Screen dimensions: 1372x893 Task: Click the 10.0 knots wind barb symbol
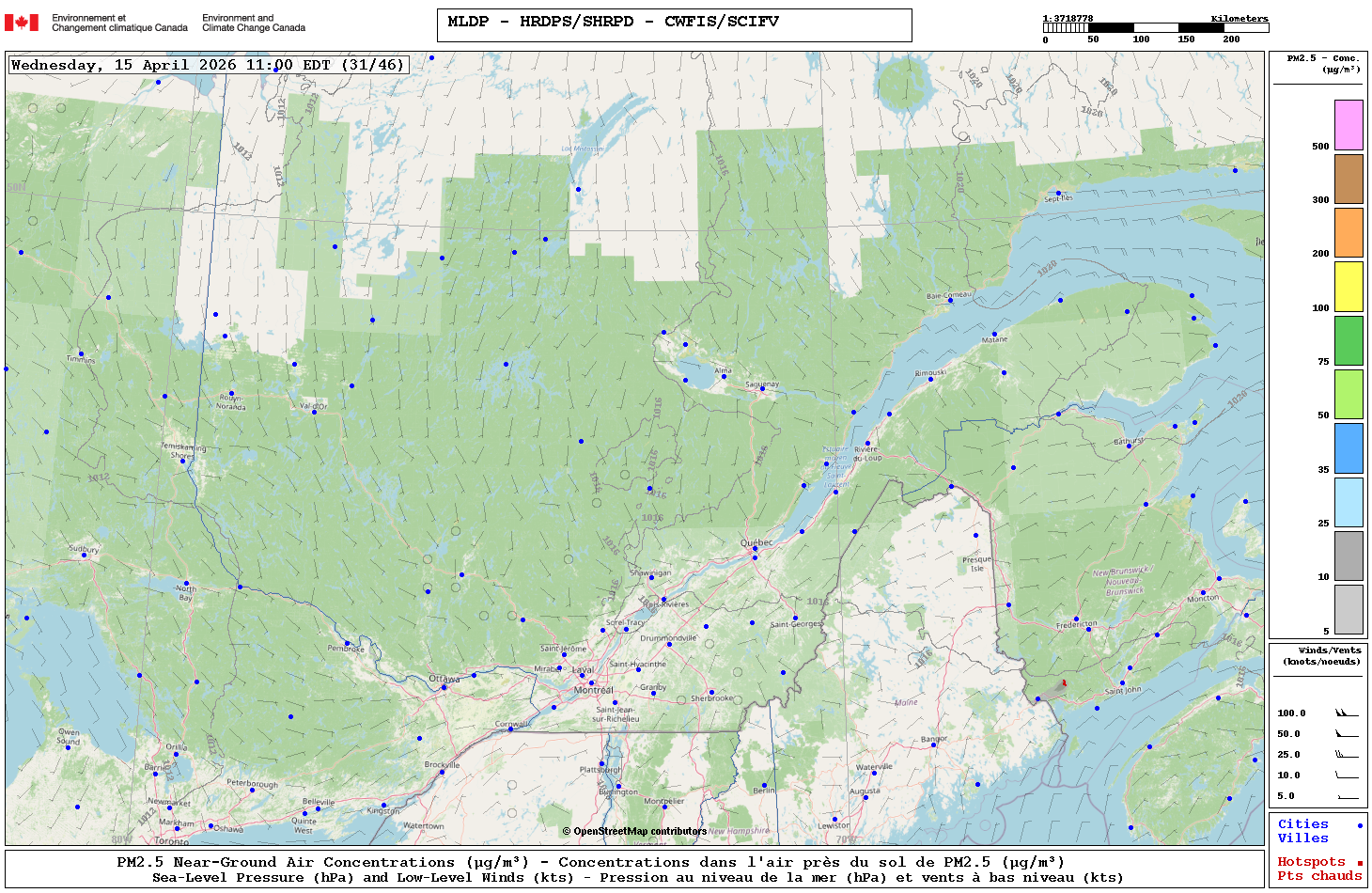point(1346,775)
